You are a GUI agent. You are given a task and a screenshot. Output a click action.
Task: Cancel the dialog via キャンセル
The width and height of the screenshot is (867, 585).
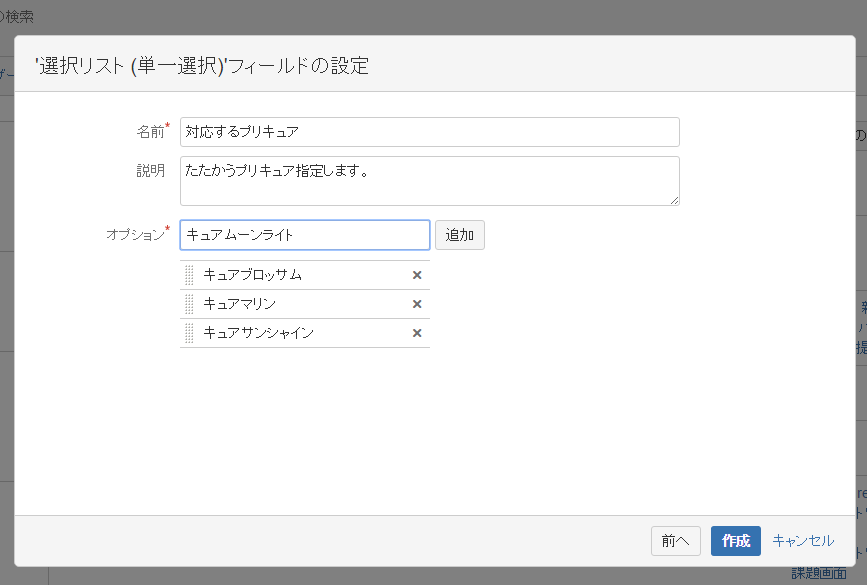coord(803,541)
